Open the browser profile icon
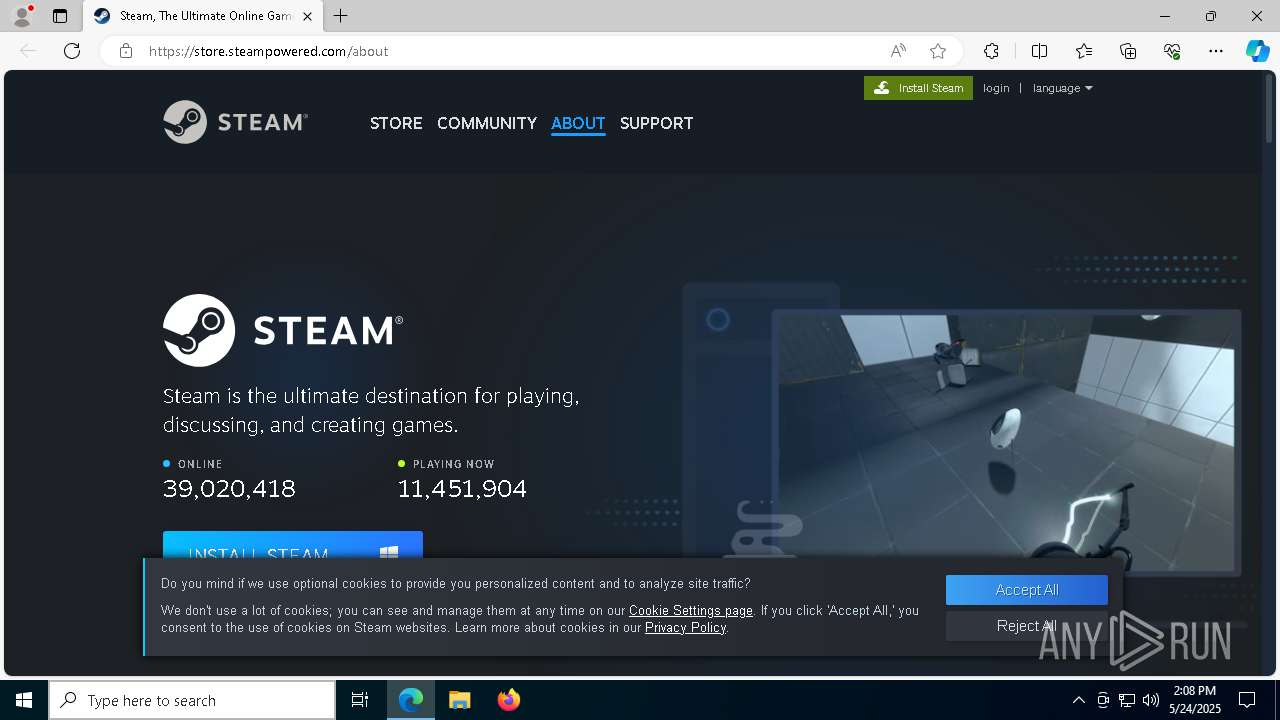Viewport: 1280px width, 720px height. pos(22,16)
